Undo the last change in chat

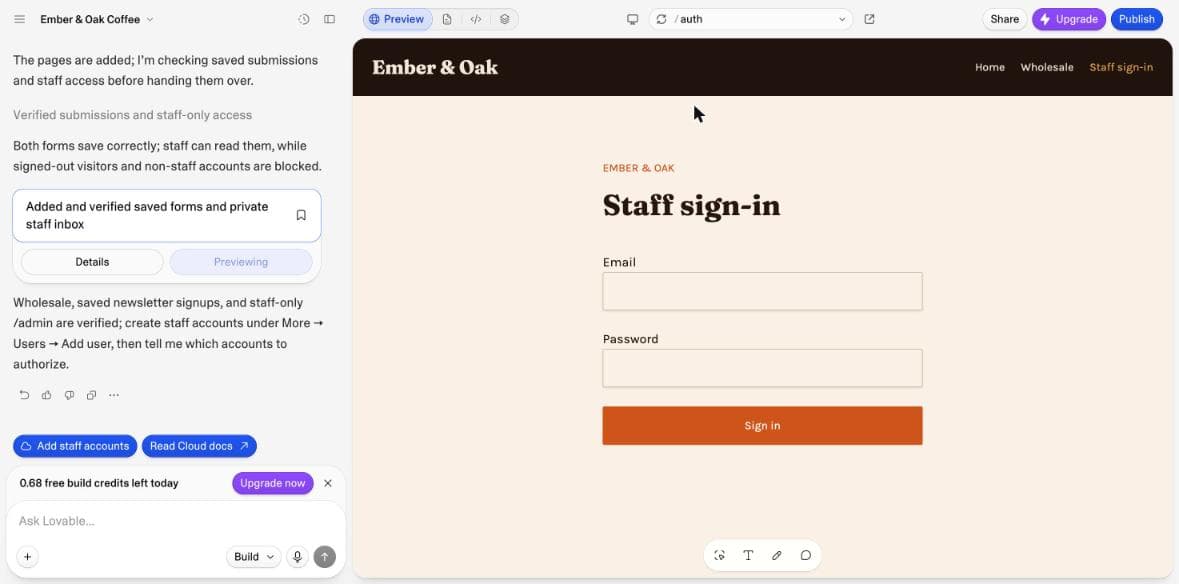pyautogui.click(x=24, y=395)
